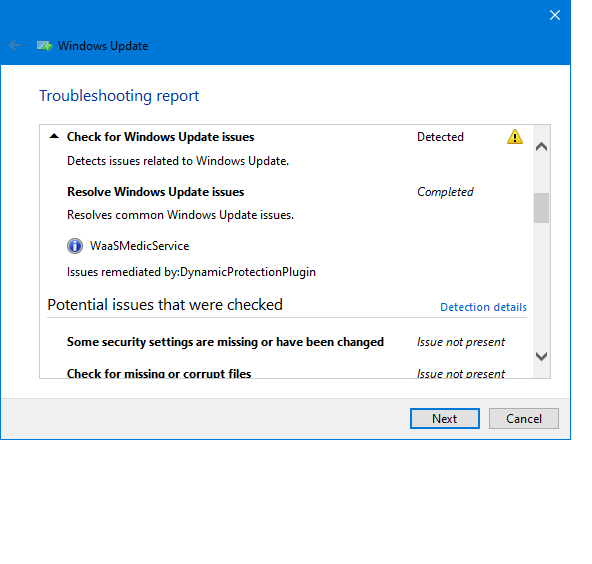This screenshot has height=564, width=592.
Task: Collapse the Check for Windows Update issues section
Action: [54, 136]
